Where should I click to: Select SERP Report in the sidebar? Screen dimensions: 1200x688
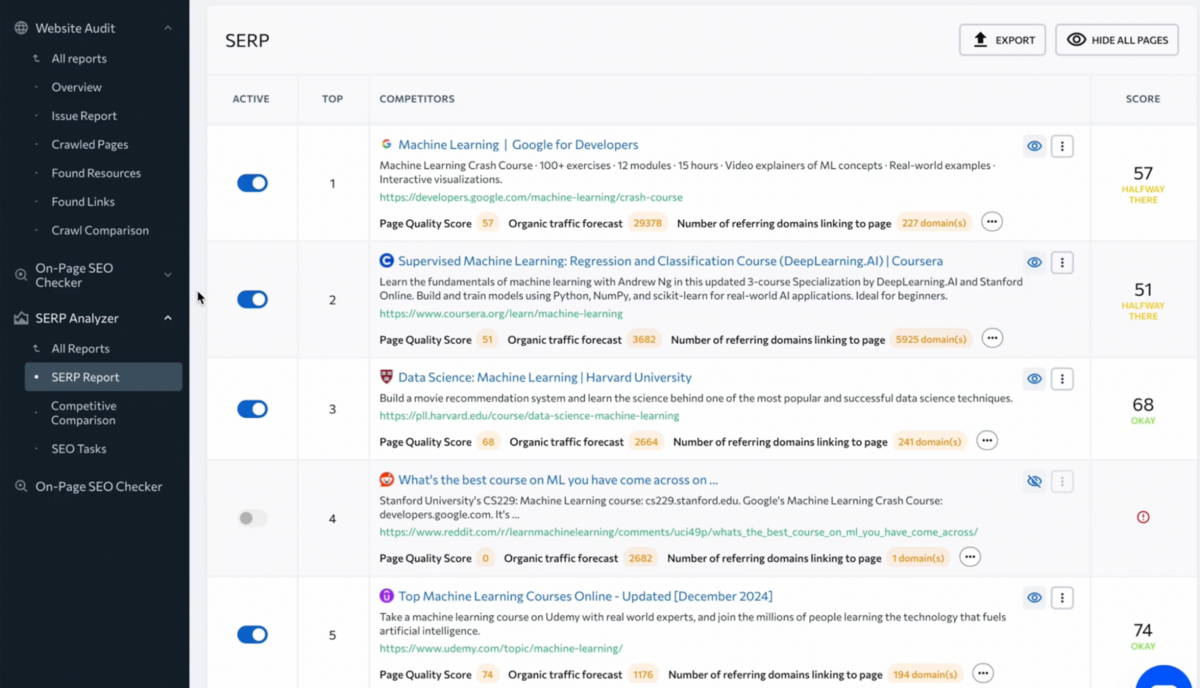[x=103, y=377]
